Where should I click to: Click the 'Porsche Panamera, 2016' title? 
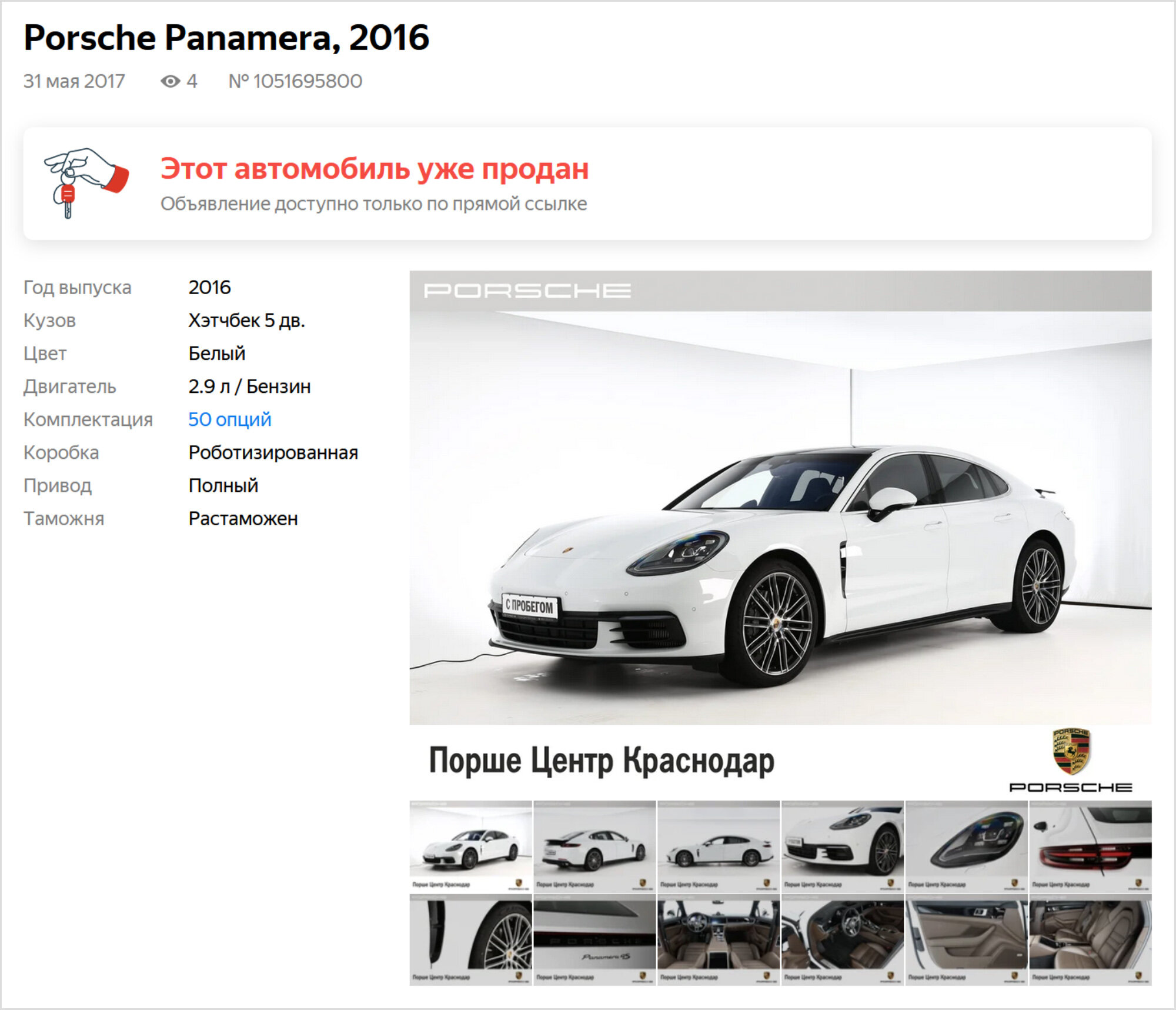point(226,38)
